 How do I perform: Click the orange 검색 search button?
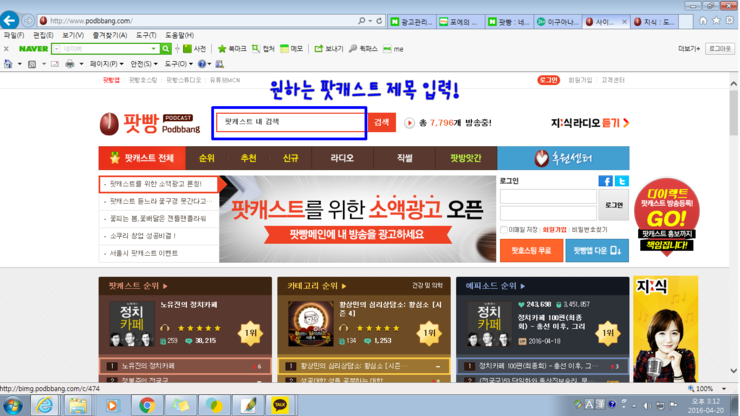coord(382,122)
